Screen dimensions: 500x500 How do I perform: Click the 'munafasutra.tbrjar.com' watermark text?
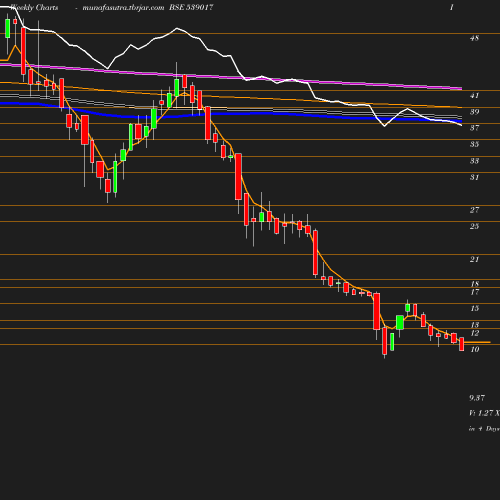(x=123, y=8)
